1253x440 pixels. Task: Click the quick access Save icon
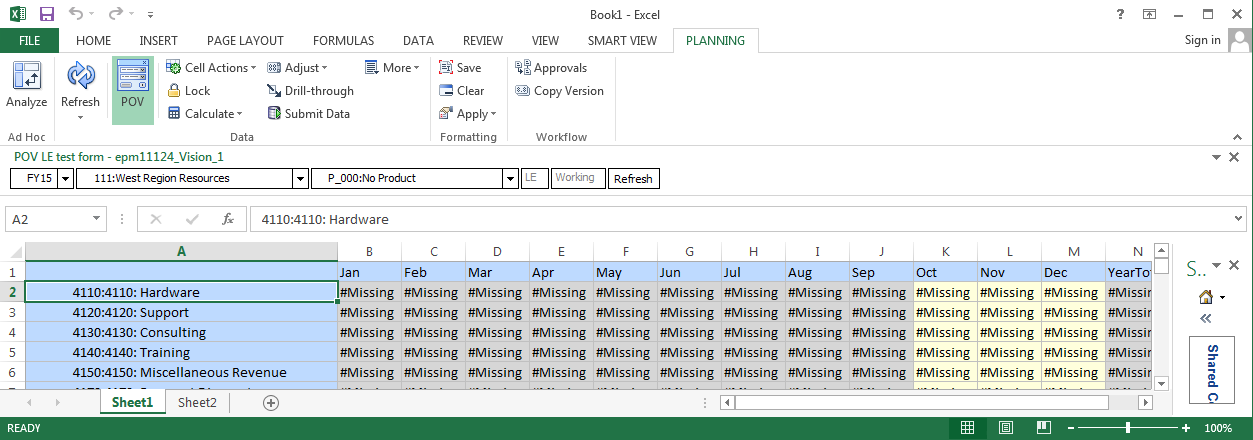click(47, 14)
